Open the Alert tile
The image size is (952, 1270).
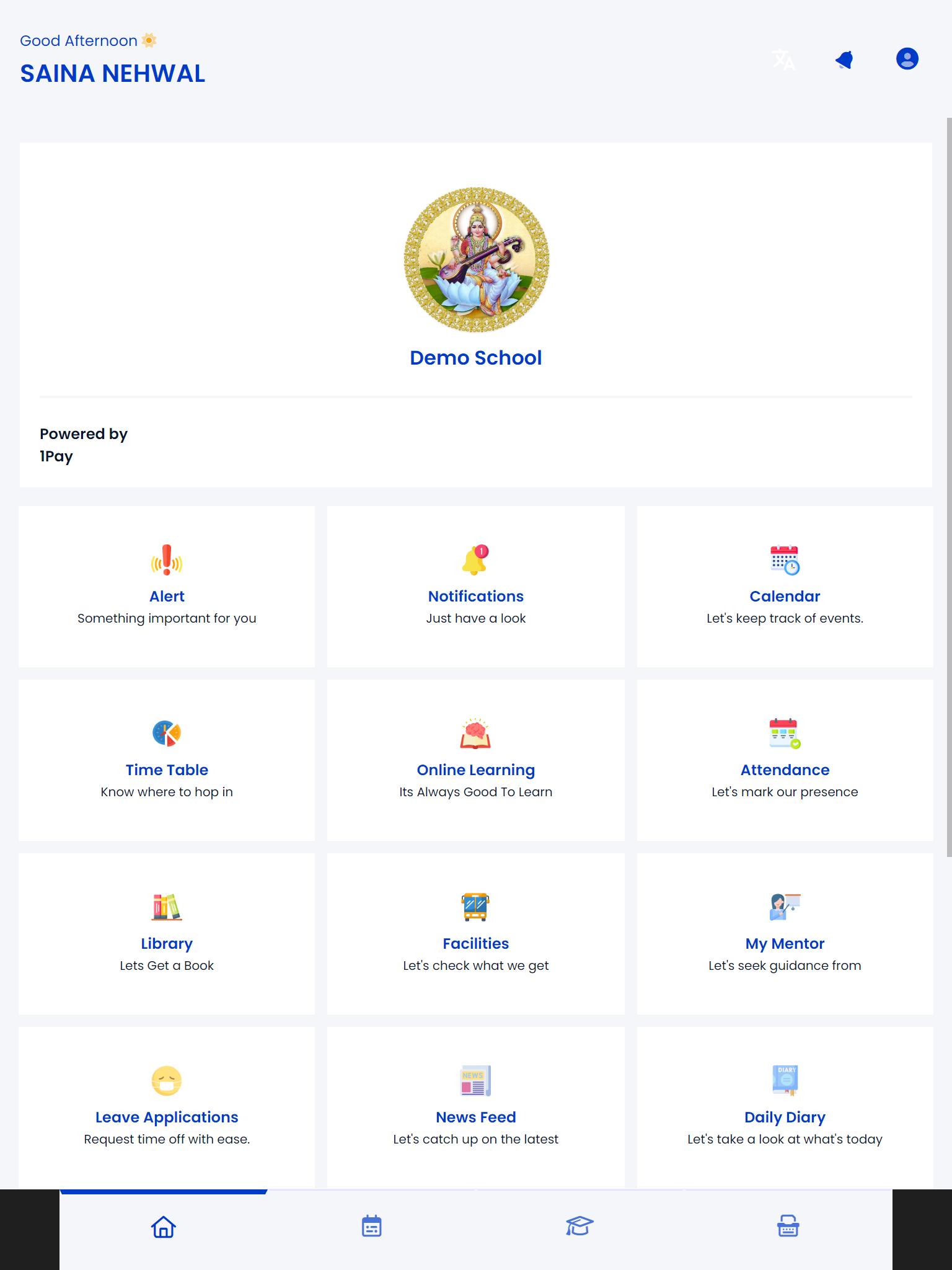[x=167, y=587]
